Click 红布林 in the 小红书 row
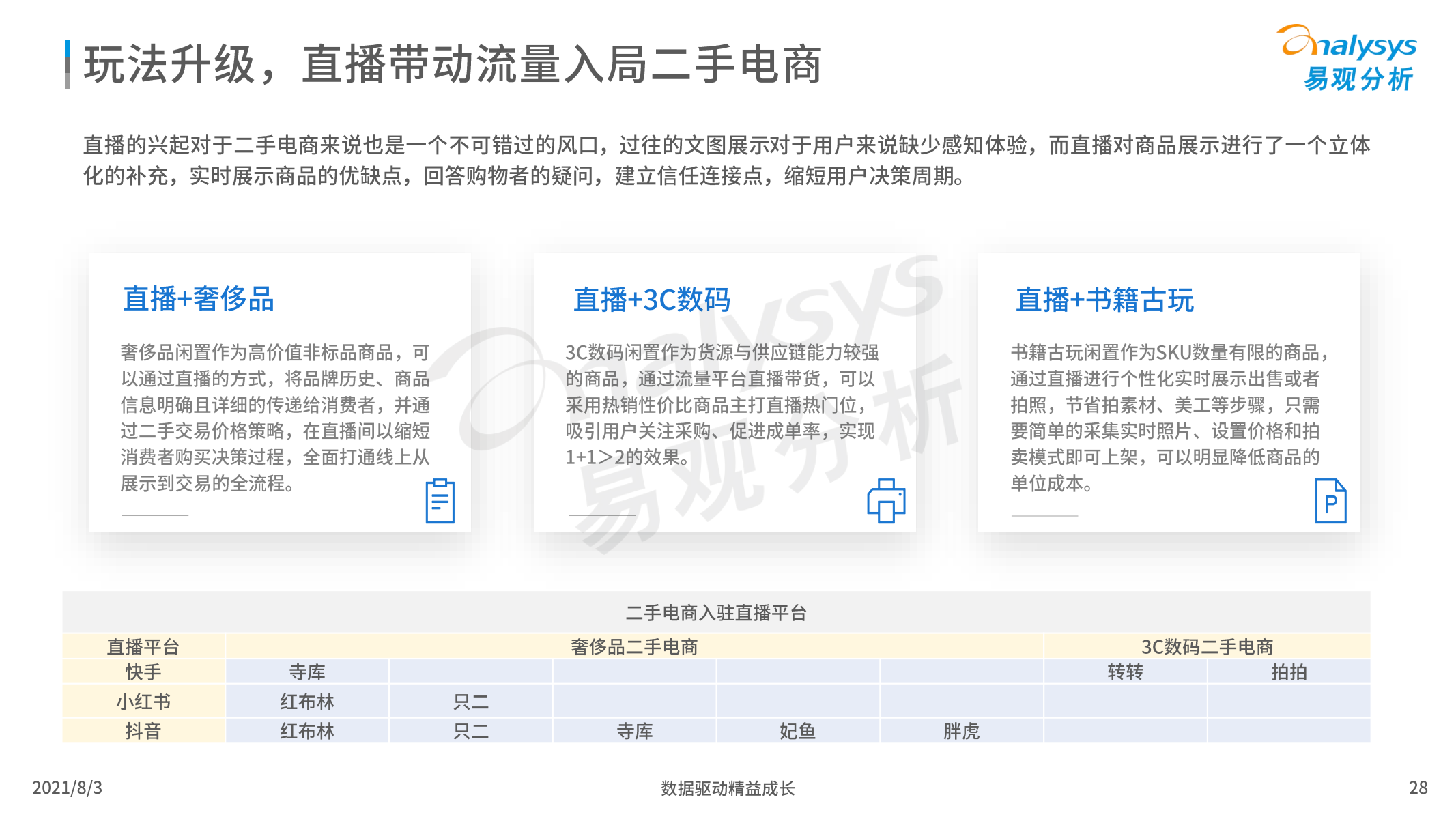Viewport: 1456px width, 819px height. tap(307, 702)
